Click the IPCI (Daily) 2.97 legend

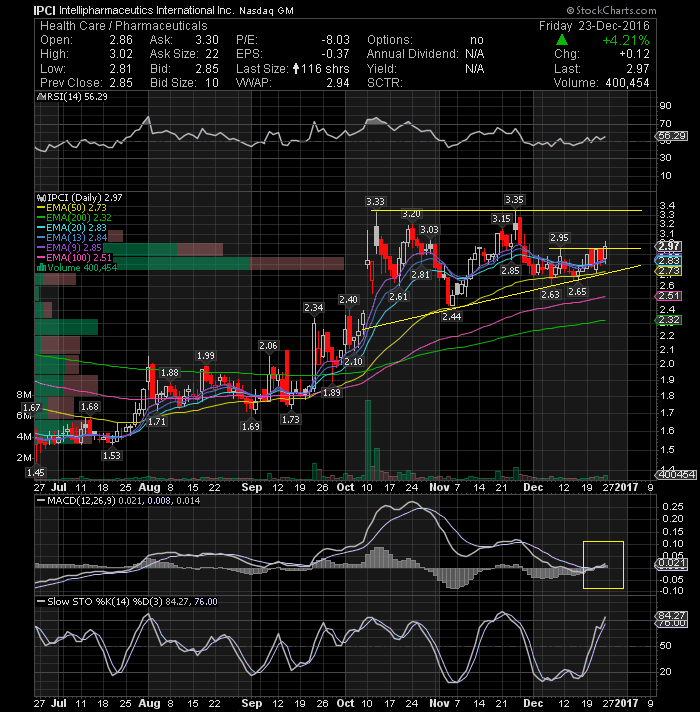(x=80, y=198)
